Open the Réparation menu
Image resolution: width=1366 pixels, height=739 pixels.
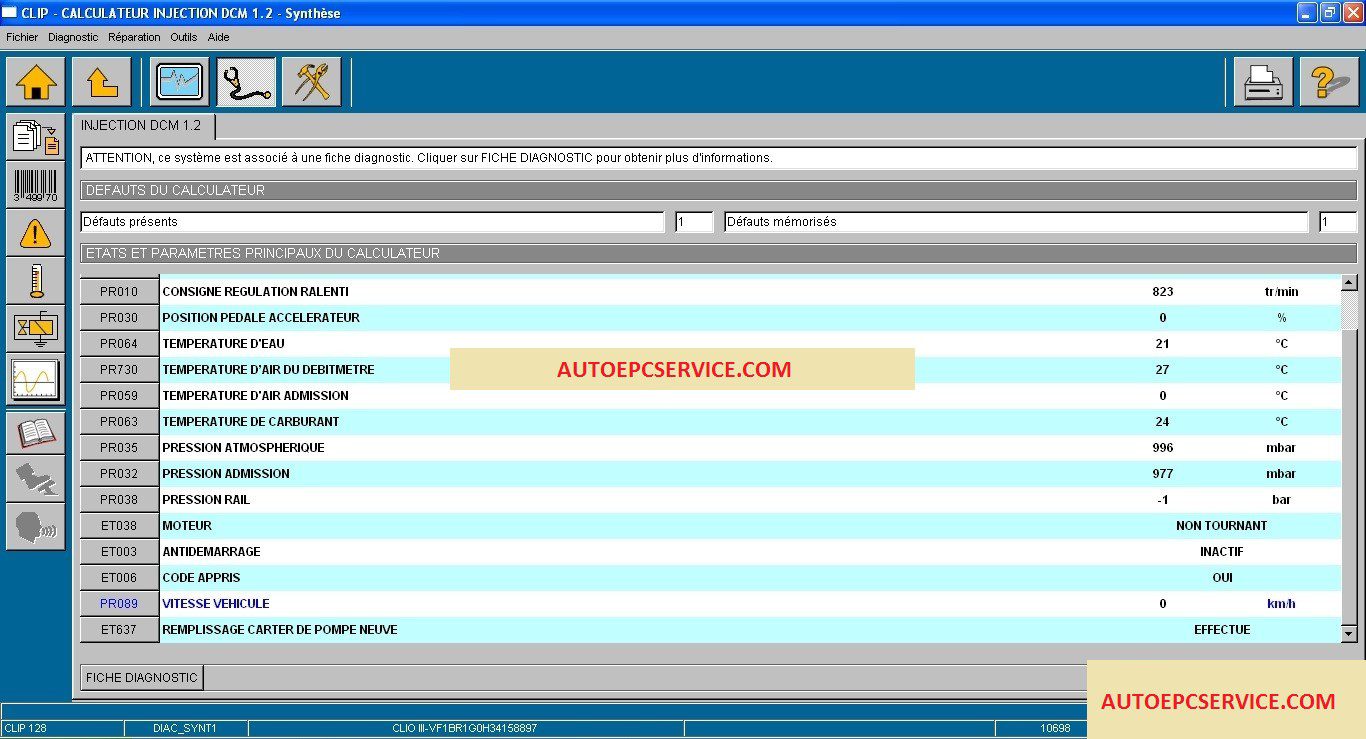[x=134, y=37]
